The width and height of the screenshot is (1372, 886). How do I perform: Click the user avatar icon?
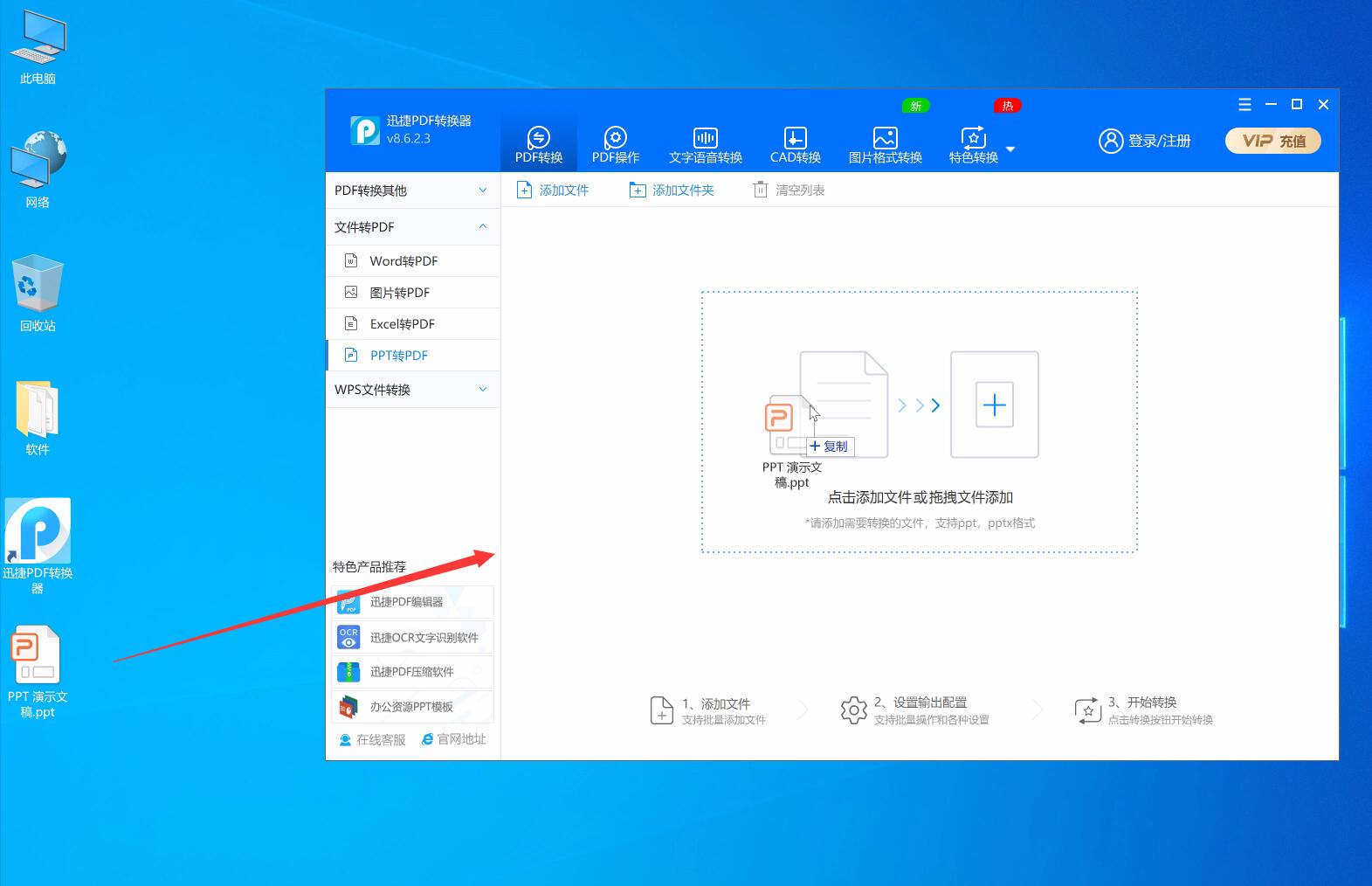coord(1111,141)
